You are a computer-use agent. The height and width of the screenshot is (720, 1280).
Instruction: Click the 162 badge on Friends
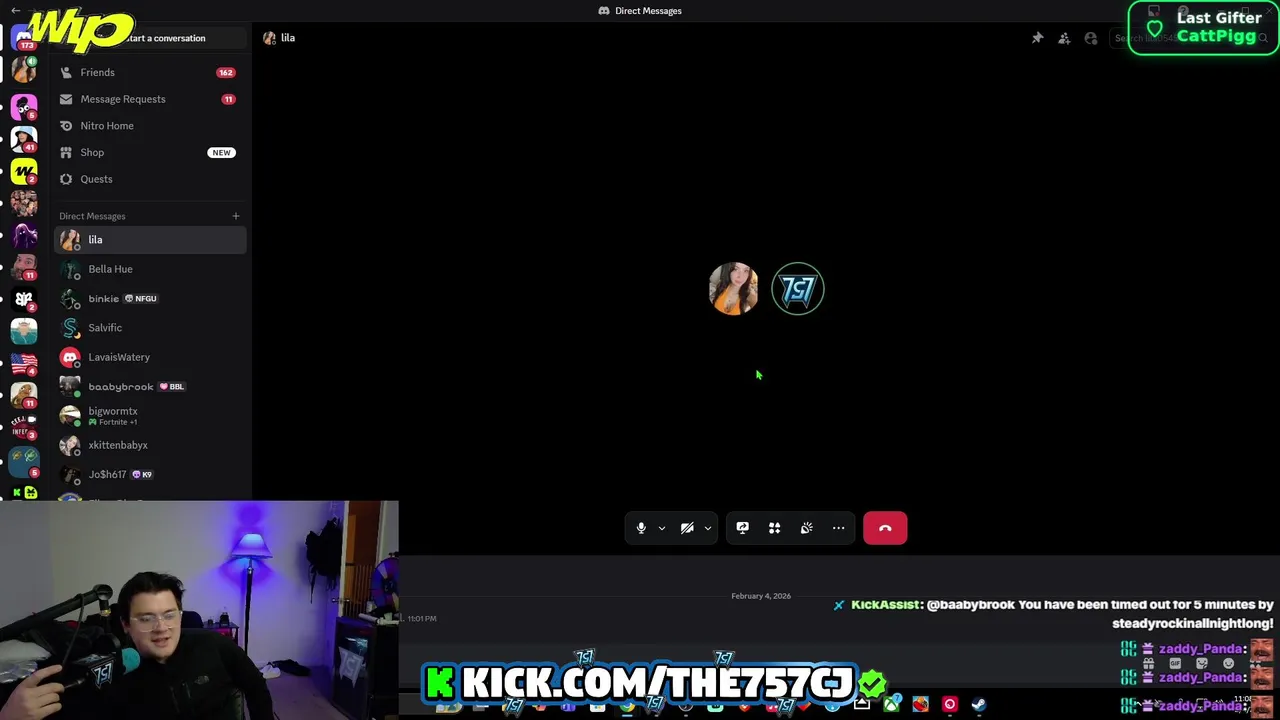[226, 72]
